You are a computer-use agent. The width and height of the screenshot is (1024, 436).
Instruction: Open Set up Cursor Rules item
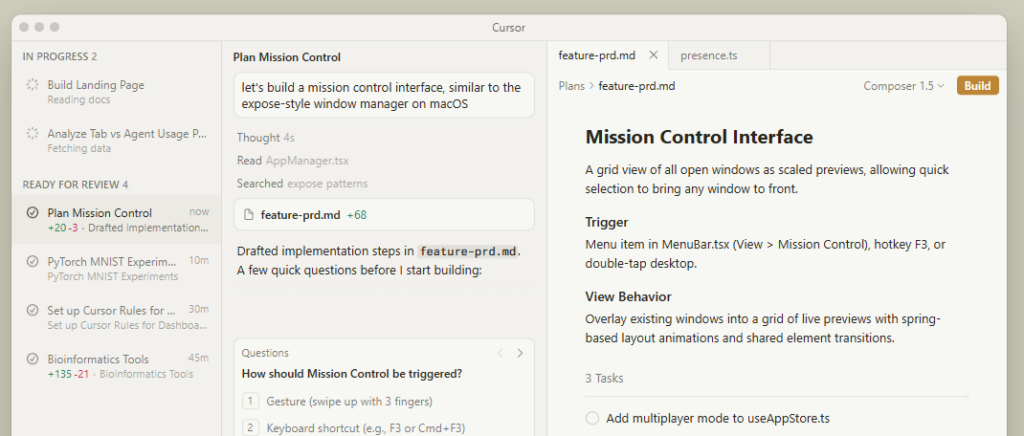(116, 317)
